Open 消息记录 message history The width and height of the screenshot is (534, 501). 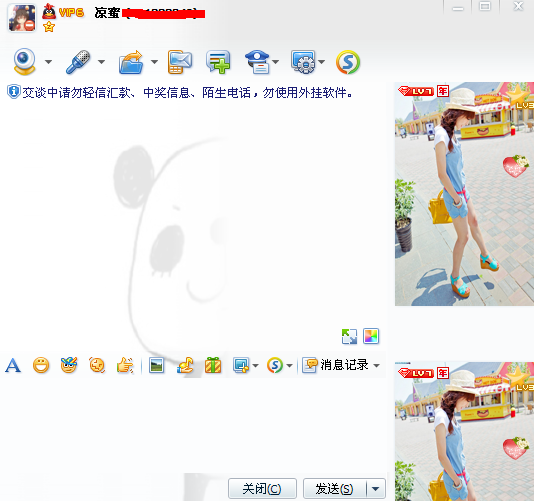click(336, 365)
